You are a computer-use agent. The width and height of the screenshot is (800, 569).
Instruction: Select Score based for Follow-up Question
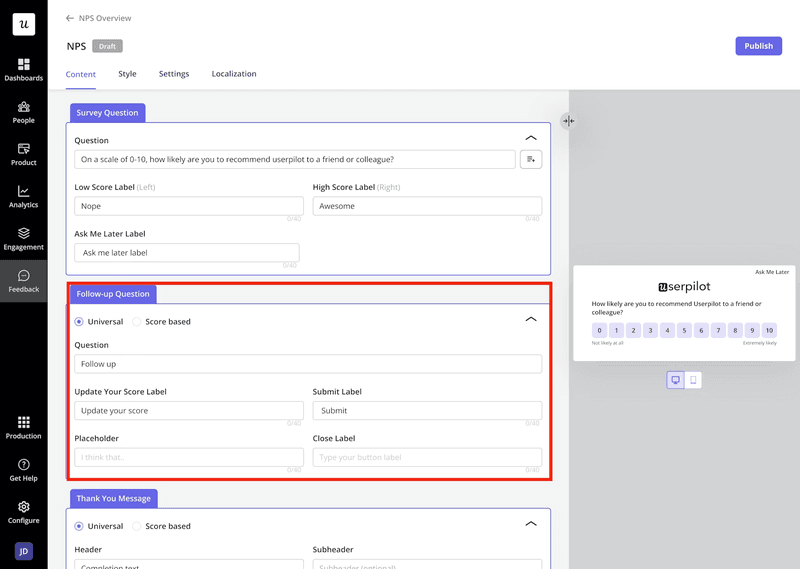(x=137, y=322)
